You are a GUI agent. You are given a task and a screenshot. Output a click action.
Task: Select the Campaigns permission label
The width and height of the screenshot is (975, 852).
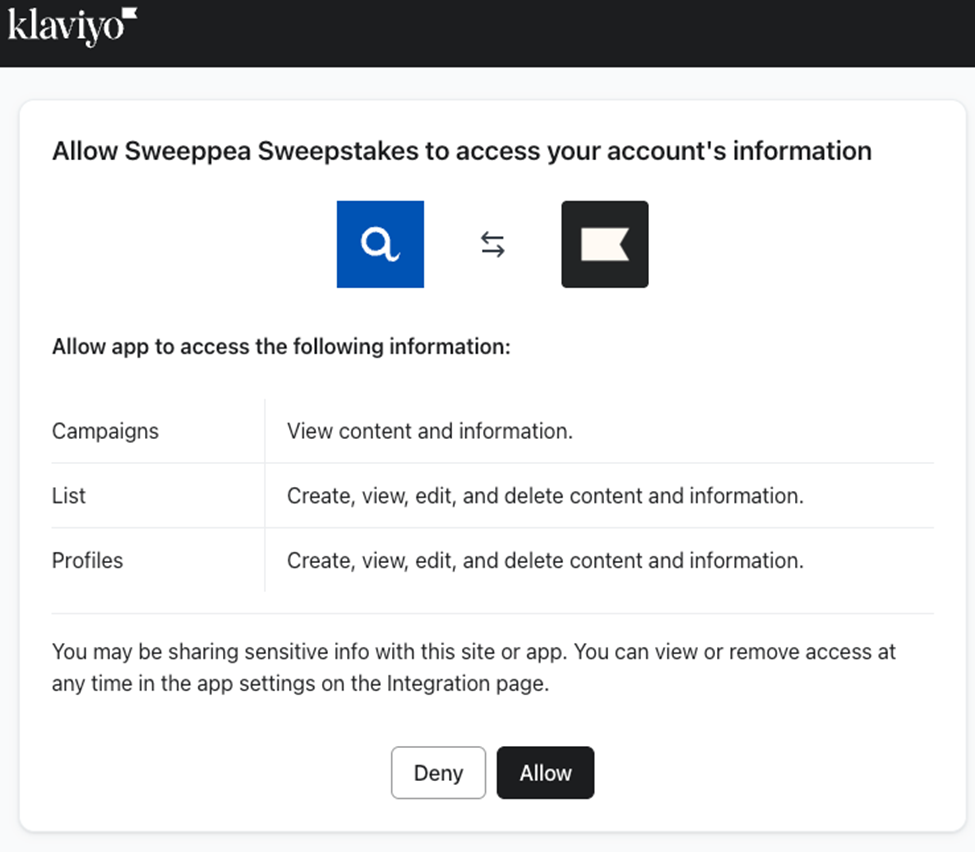tap(105, 431)
